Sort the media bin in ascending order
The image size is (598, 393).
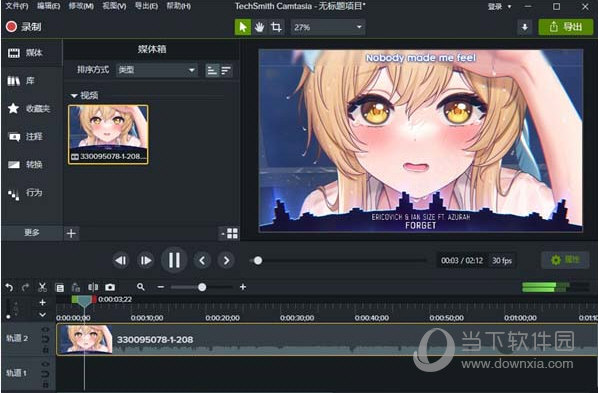[212, 71]
